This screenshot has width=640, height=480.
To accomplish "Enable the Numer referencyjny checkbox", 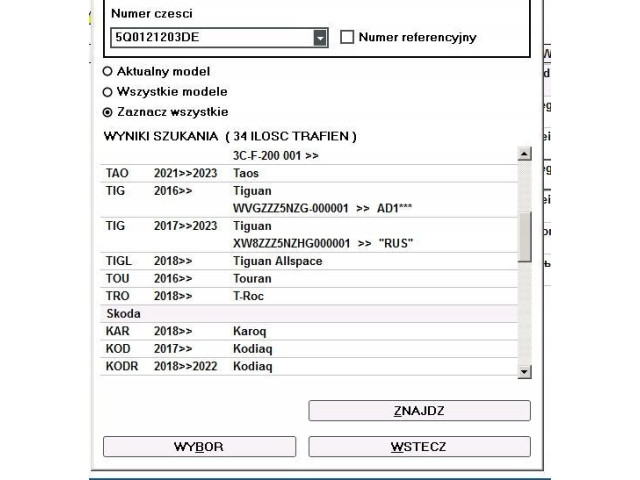I will tap(348, 38).
